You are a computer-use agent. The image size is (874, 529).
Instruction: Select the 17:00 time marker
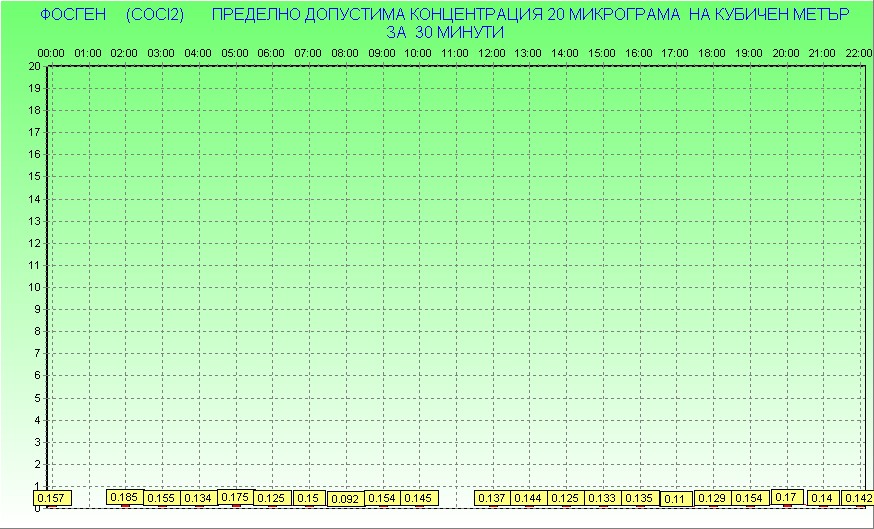(675, 52)
